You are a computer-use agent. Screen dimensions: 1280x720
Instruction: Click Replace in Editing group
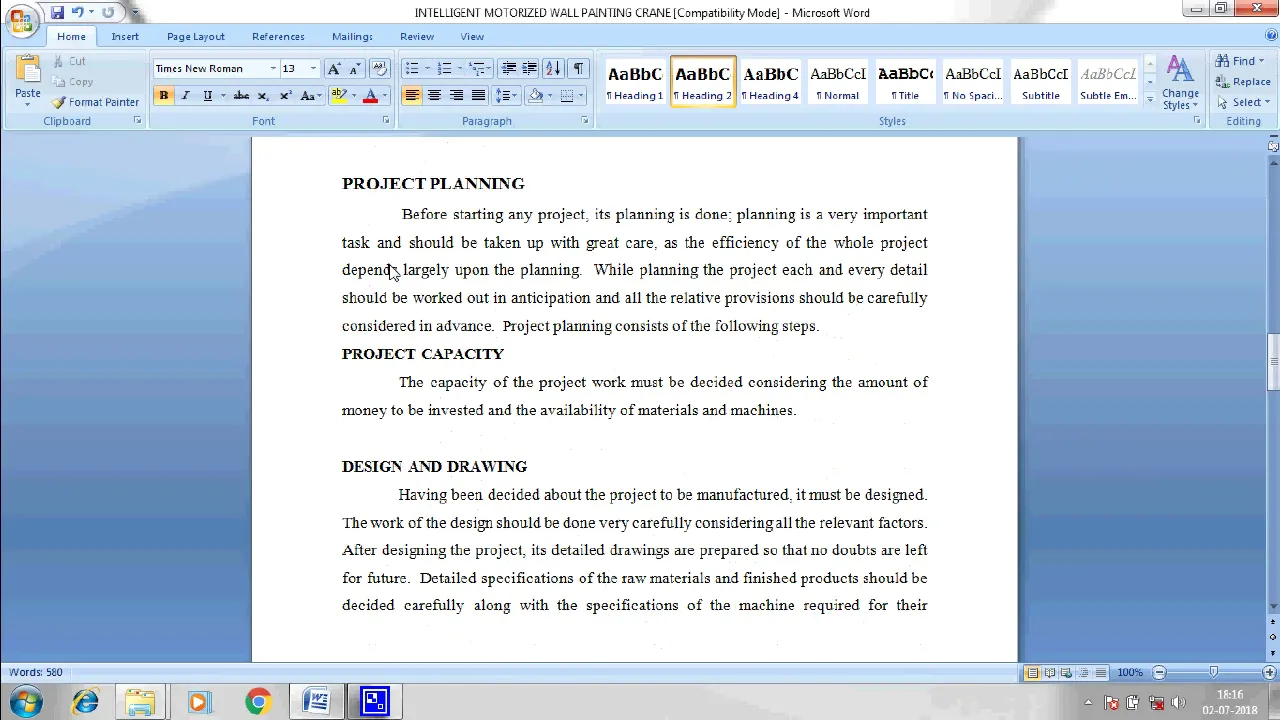1244,82
